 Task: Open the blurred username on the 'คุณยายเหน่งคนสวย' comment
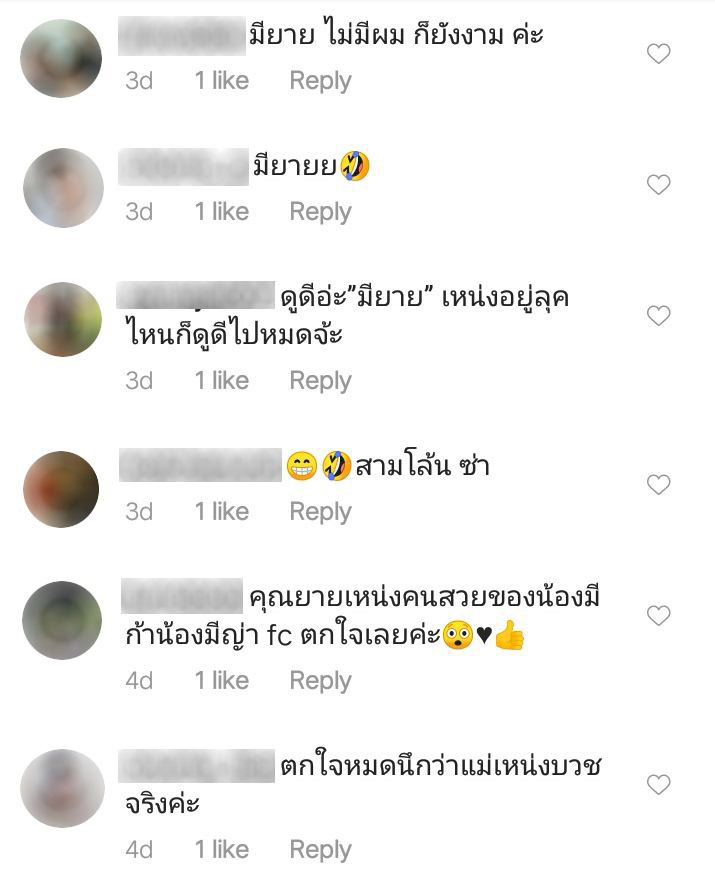182,596
